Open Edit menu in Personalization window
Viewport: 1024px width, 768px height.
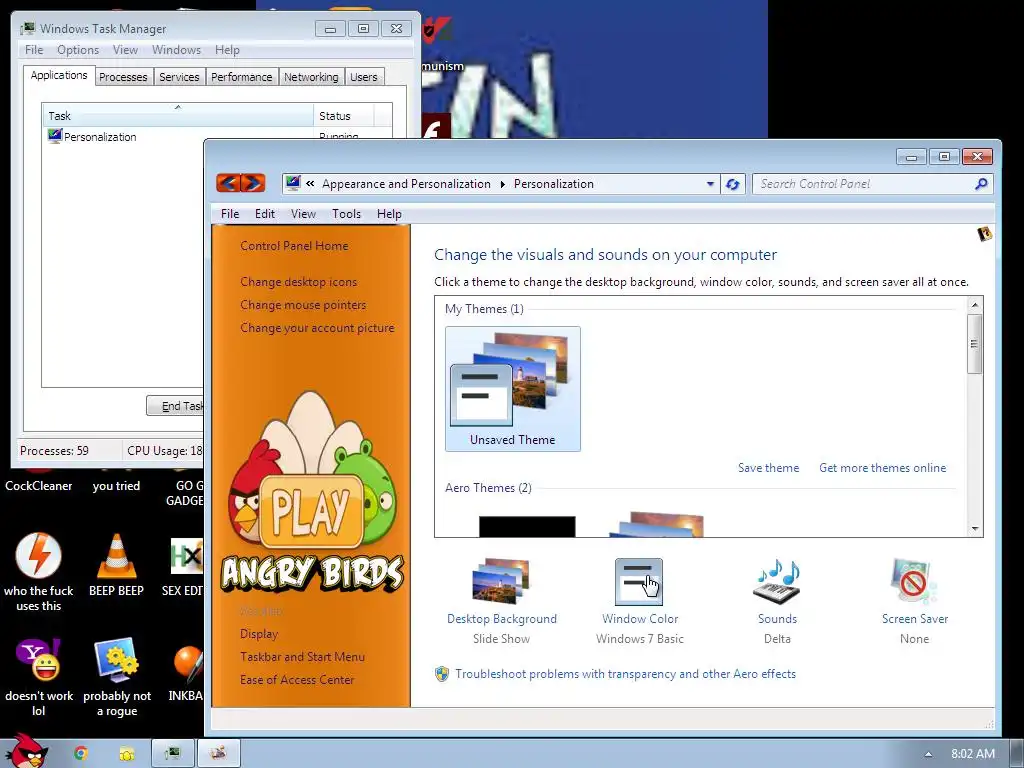tap(264, 214)
